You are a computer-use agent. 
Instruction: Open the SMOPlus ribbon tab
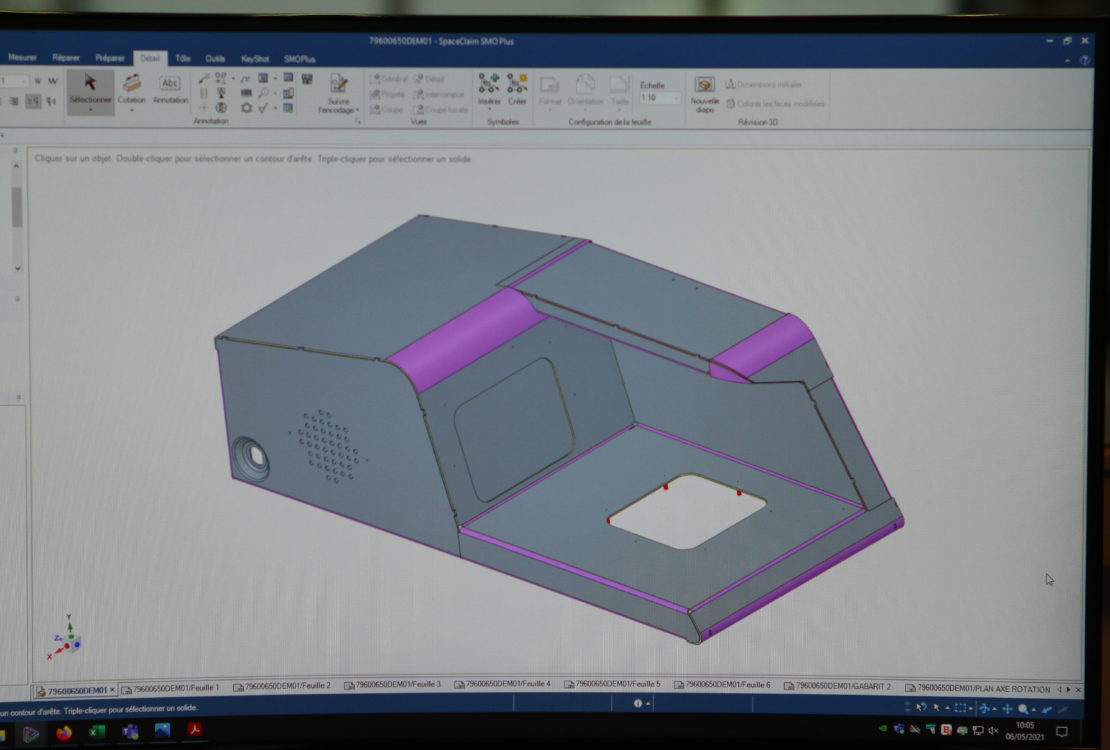coord(299,59)
